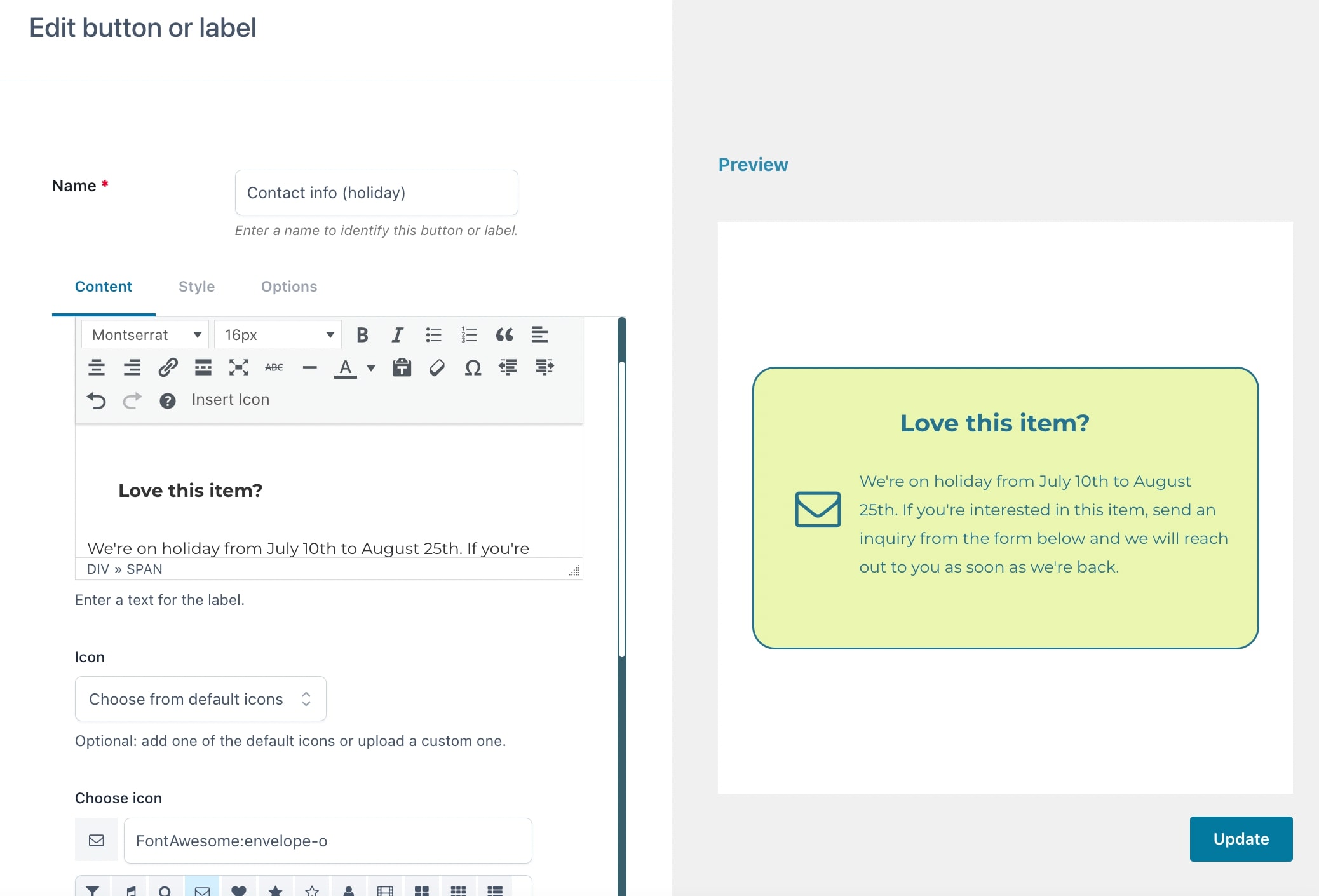1319x896 pixels.
Task: Increase the text indent
Action: [x=545, y=367]
